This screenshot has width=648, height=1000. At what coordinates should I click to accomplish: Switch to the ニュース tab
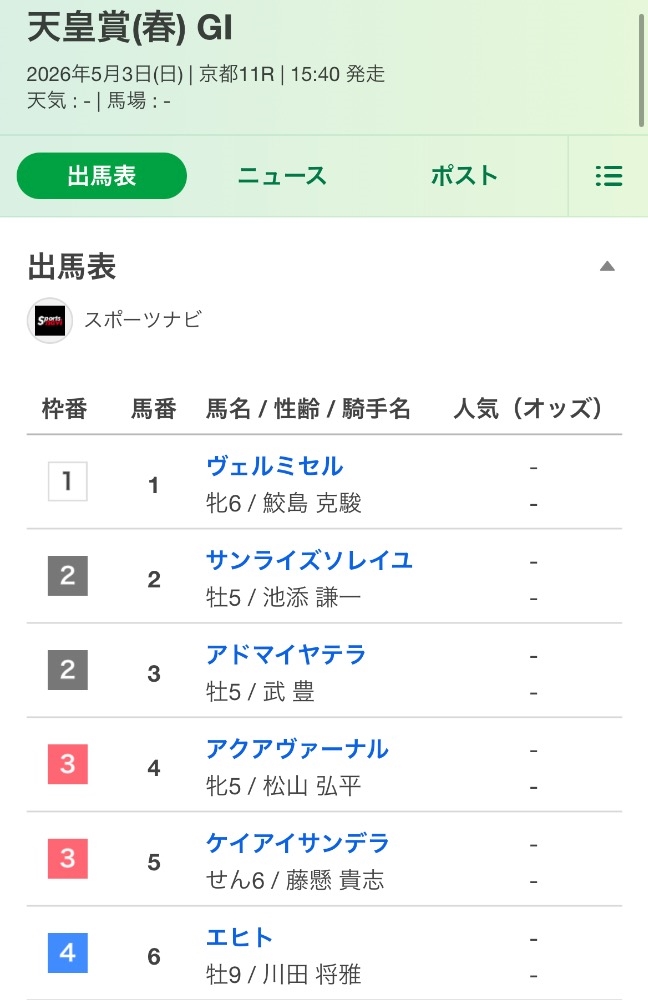(x=282, y=175)
